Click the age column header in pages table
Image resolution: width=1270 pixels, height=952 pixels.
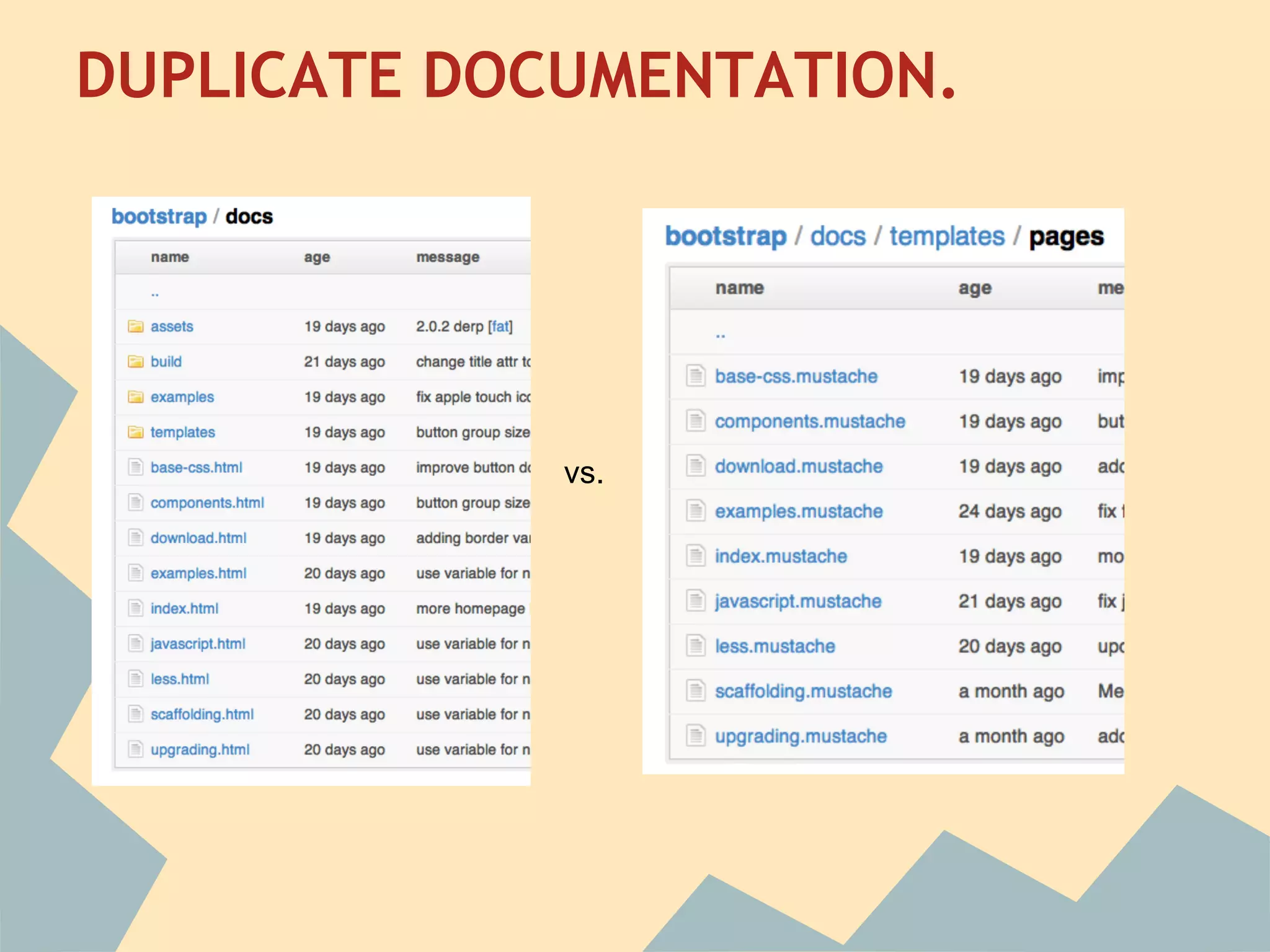975,289
